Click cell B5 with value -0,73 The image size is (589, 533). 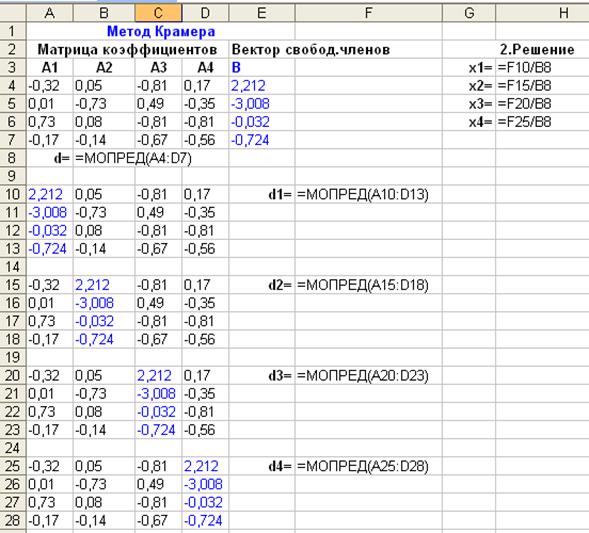point(104,104)
